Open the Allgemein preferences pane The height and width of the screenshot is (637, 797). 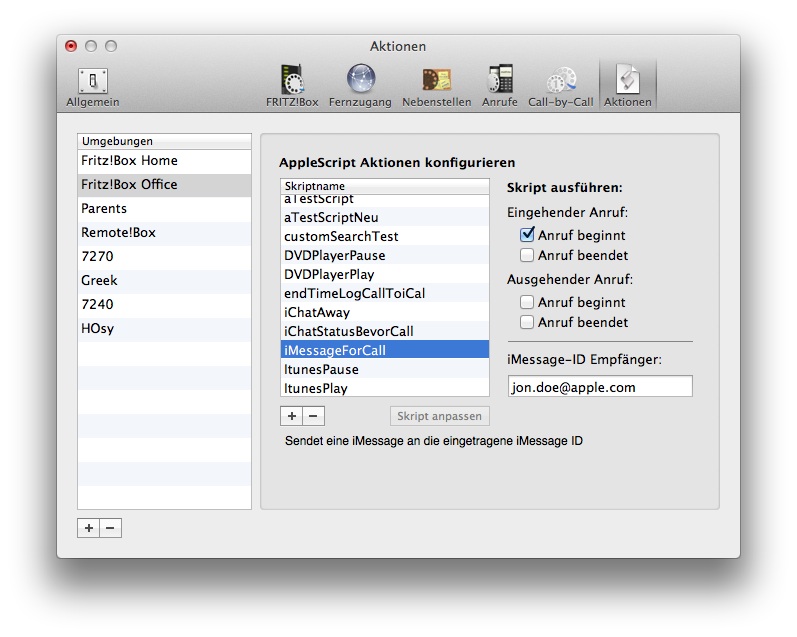[x=93, y=86]
